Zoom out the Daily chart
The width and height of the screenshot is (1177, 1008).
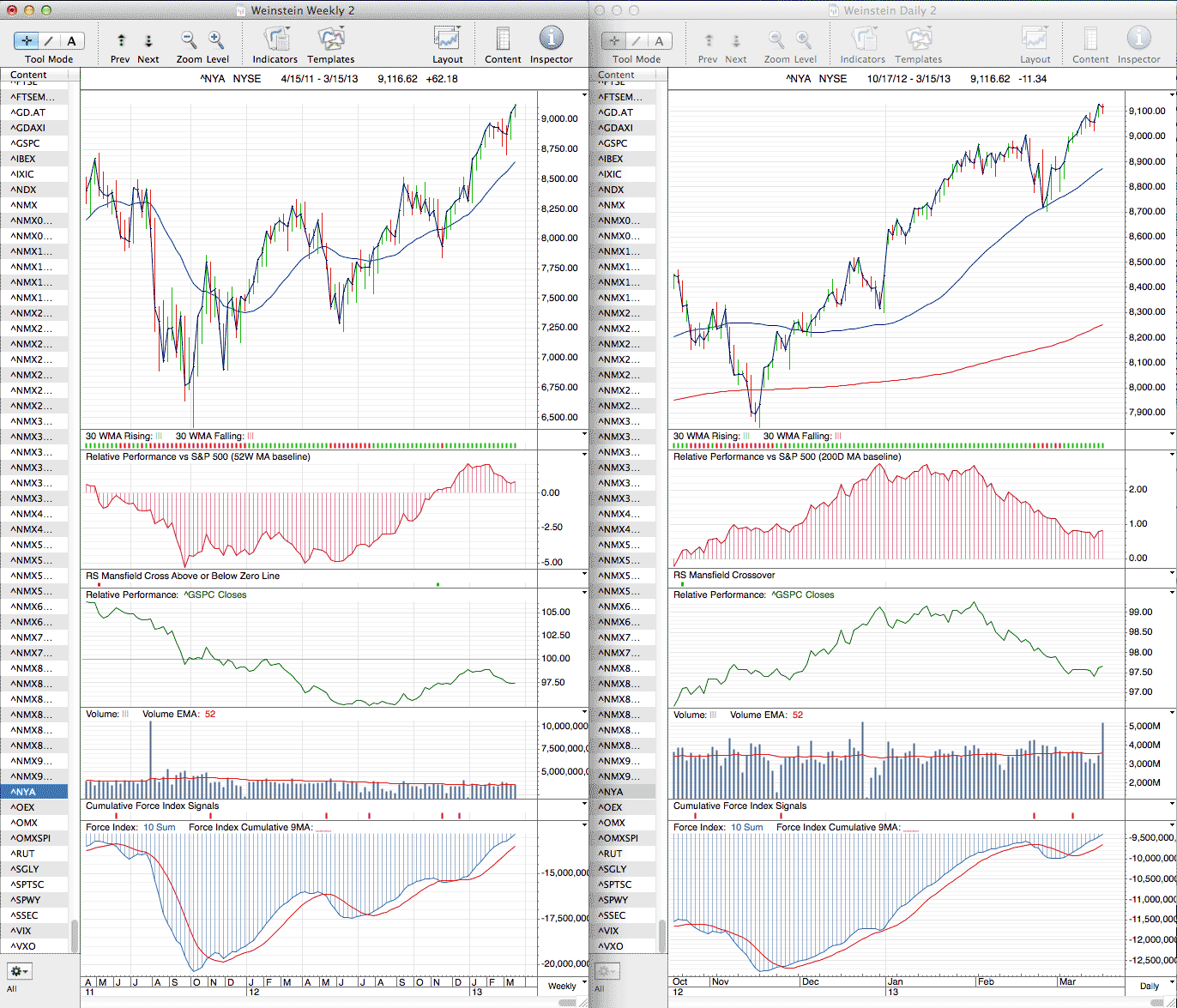(776, 39)
